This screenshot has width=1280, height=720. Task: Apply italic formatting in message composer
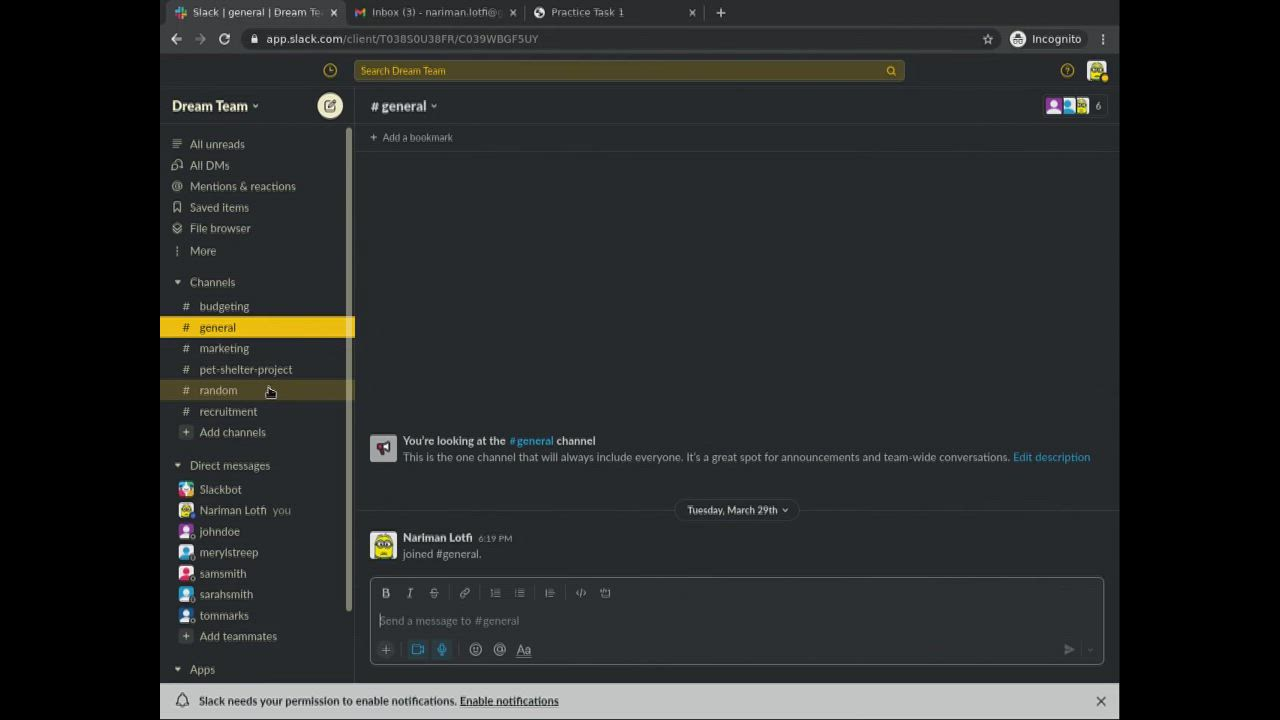[x=410, y=593]
